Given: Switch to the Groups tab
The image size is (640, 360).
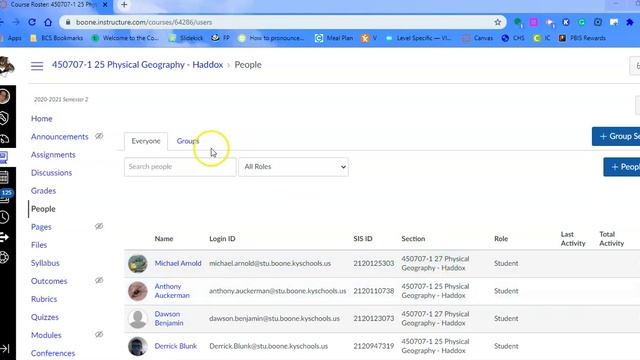Looking at the screenshot, I should 188,141.
